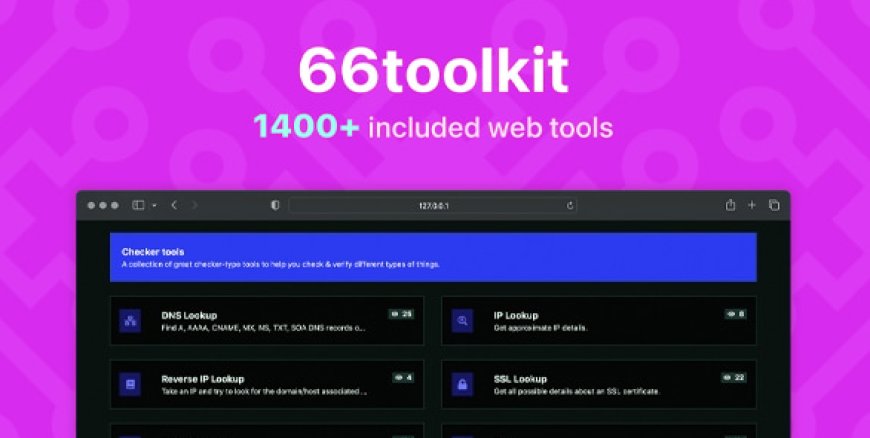Click the 127.0.0.1 address field
Viewport: 870px width, 438px height.
(x=430, y=205)
